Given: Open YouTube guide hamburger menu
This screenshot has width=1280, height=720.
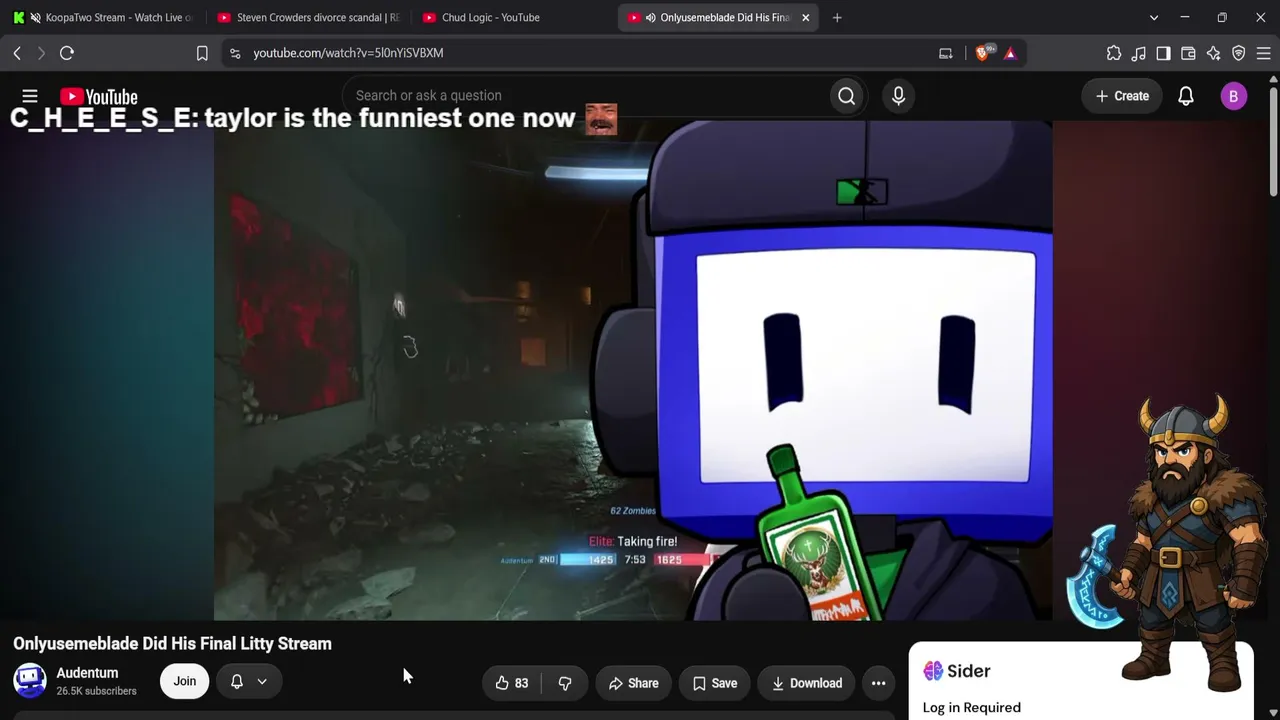Looking at the screenshot, I should 30,96.
